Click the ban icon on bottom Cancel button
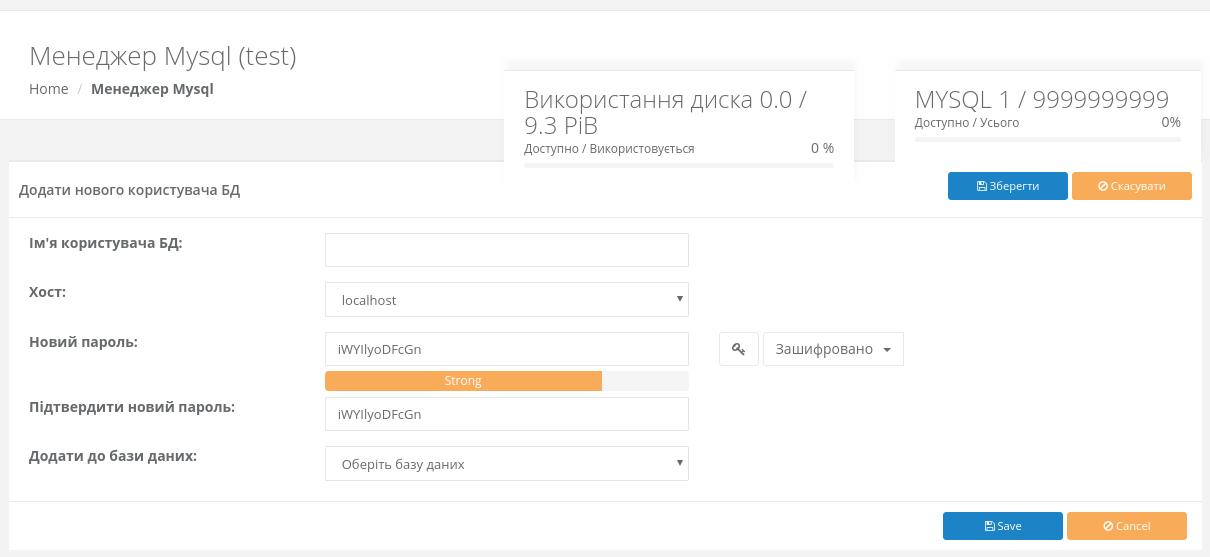Screen dimensions: 1210x557 pos(1108,526)
